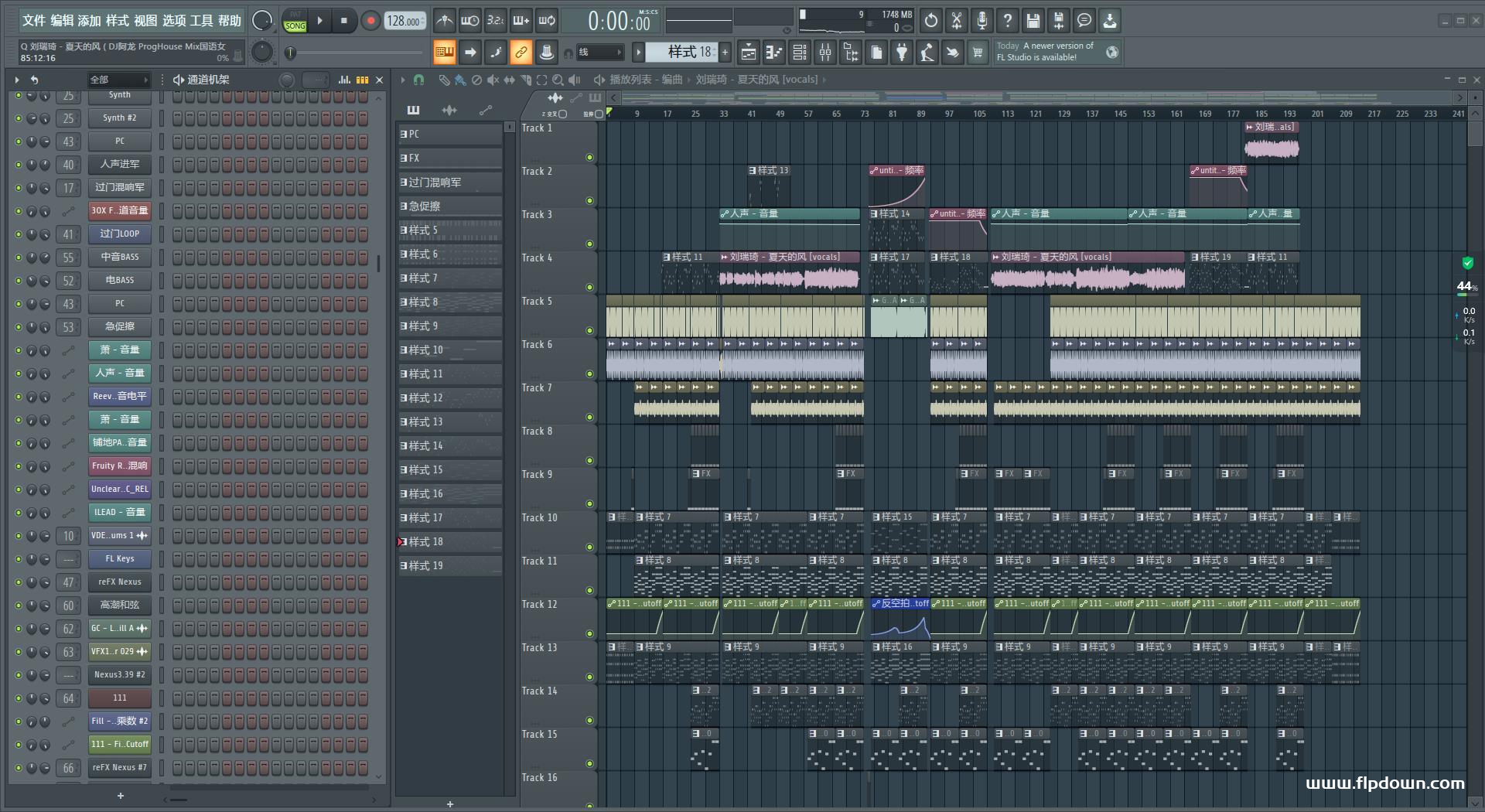Toggle the 3-2-1 countdown before recording
This screenshot has height=812, width=1485.
[x=495, y=21]
